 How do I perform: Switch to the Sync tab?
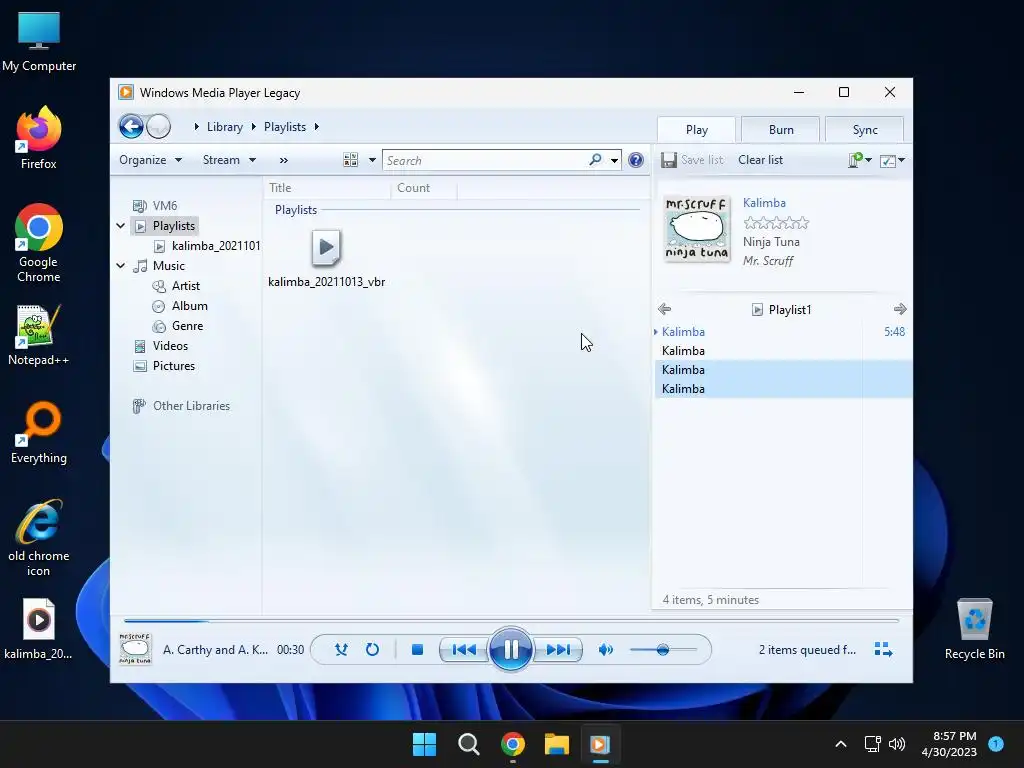pos(865,130)
